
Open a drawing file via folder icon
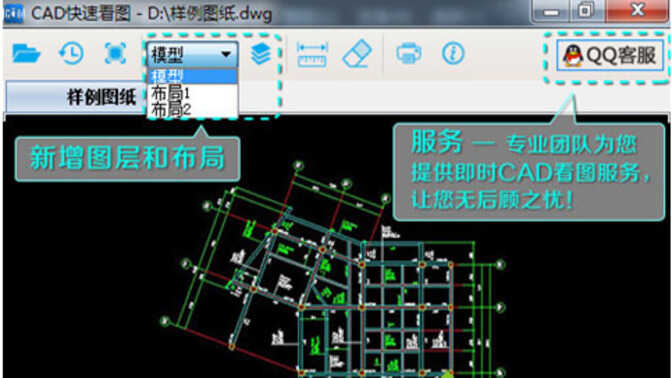pyautogui.click(x=26, y=54)
